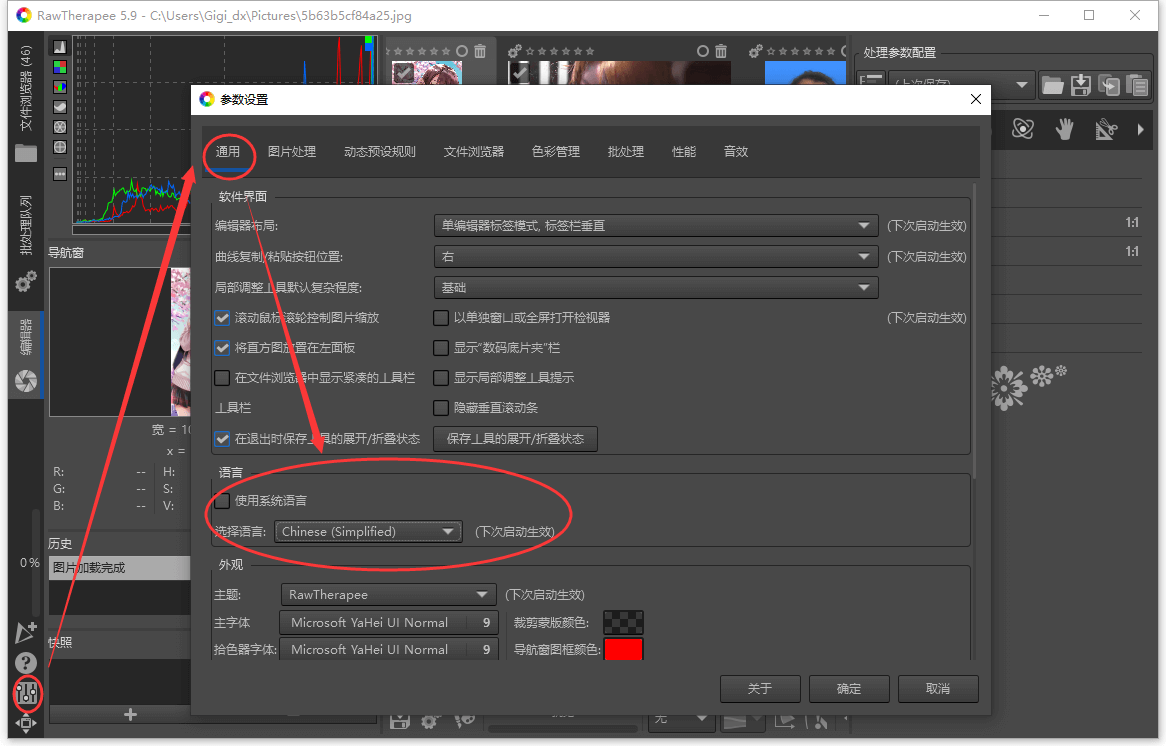The image size is (1166, 746).
Task: Click the 关于 About button
Action: [760, 689]
